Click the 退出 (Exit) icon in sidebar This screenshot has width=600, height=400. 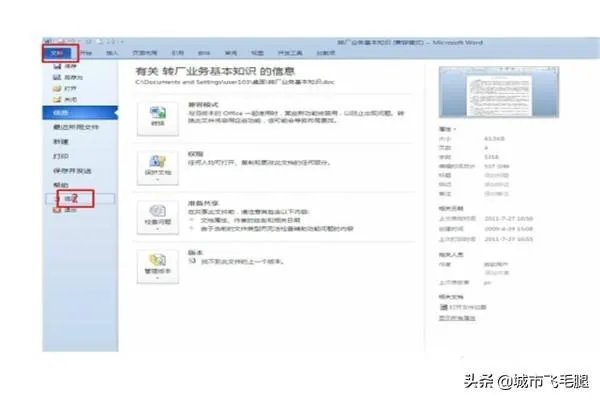pos(57,210)
